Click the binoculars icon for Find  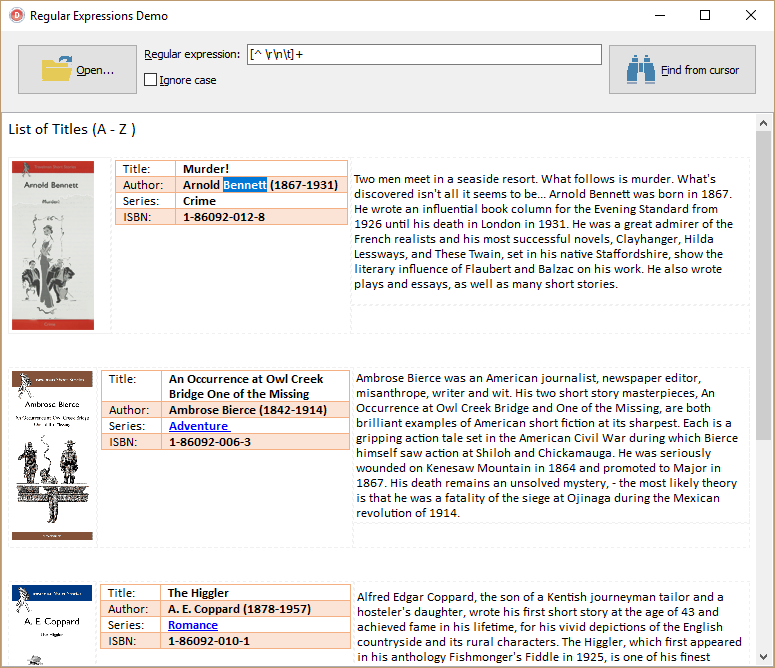[x=640, y=69]
